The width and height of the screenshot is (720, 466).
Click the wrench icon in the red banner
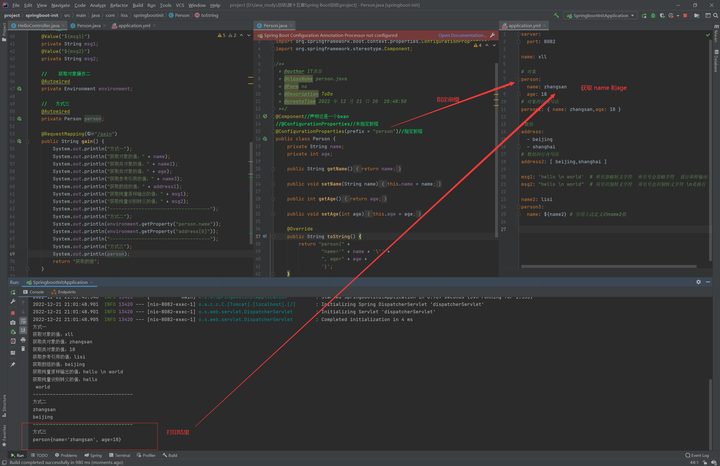click(492, 35)
